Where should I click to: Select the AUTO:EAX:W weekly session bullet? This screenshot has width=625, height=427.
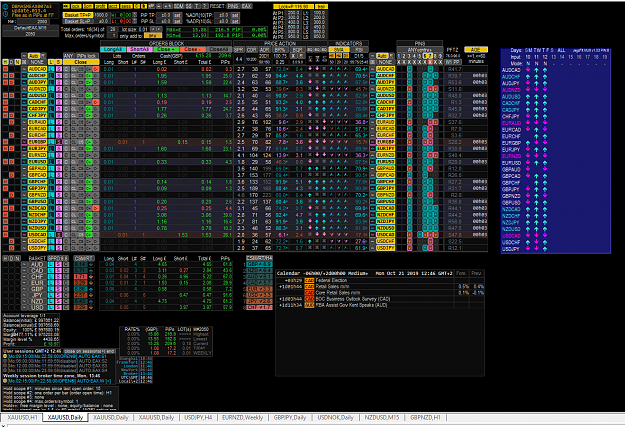click(x=5, y=381)
